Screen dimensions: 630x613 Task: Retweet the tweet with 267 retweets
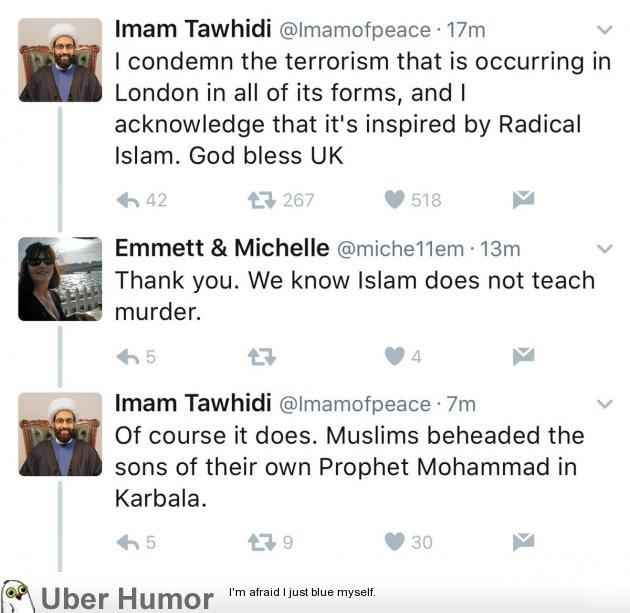pyautogui.click(x=262, y=200)
